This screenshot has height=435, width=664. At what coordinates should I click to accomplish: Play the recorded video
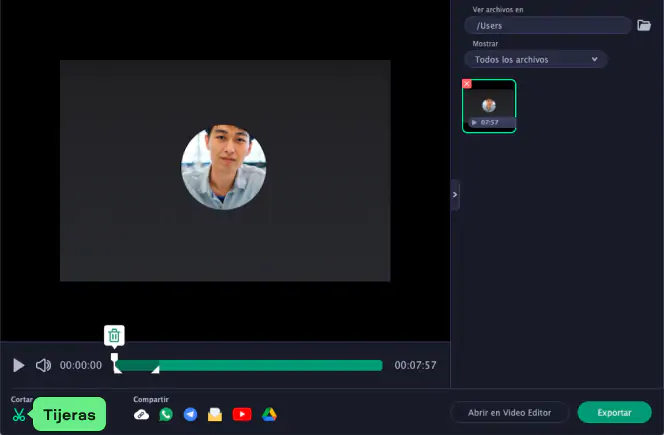pyautogui.click(x=19, y=365)
